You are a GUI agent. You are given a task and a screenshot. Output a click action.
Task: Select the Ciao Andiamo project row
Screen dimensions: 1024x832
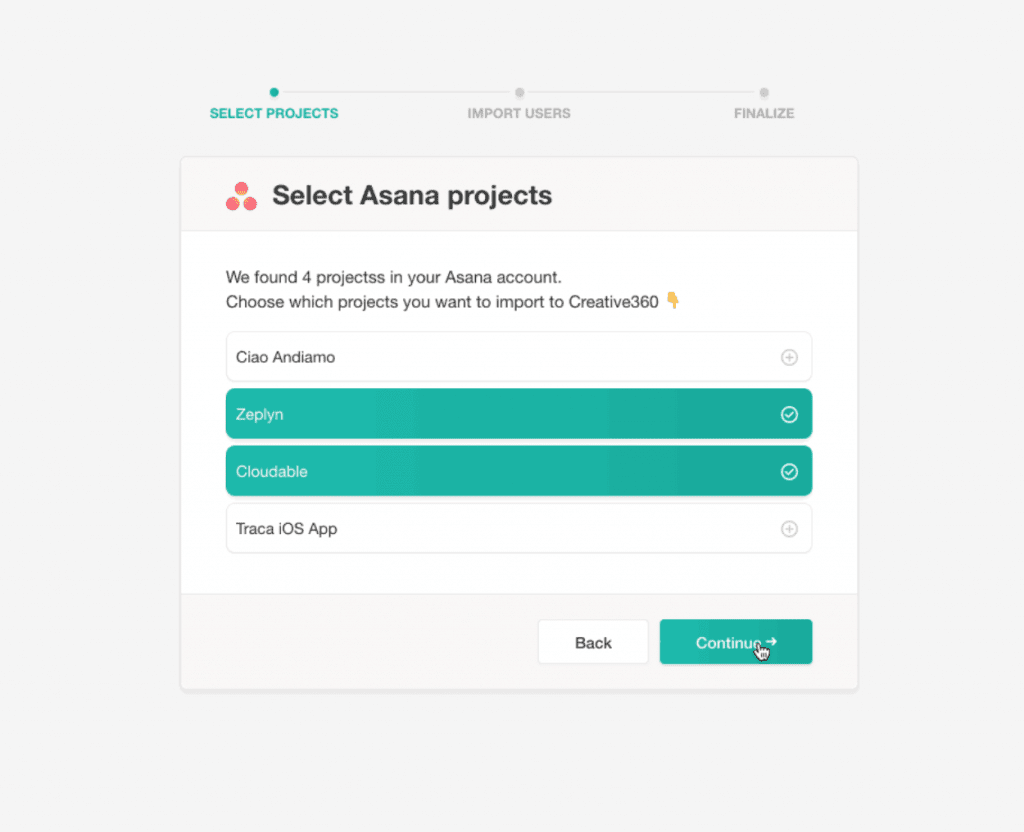coord(519,357)
